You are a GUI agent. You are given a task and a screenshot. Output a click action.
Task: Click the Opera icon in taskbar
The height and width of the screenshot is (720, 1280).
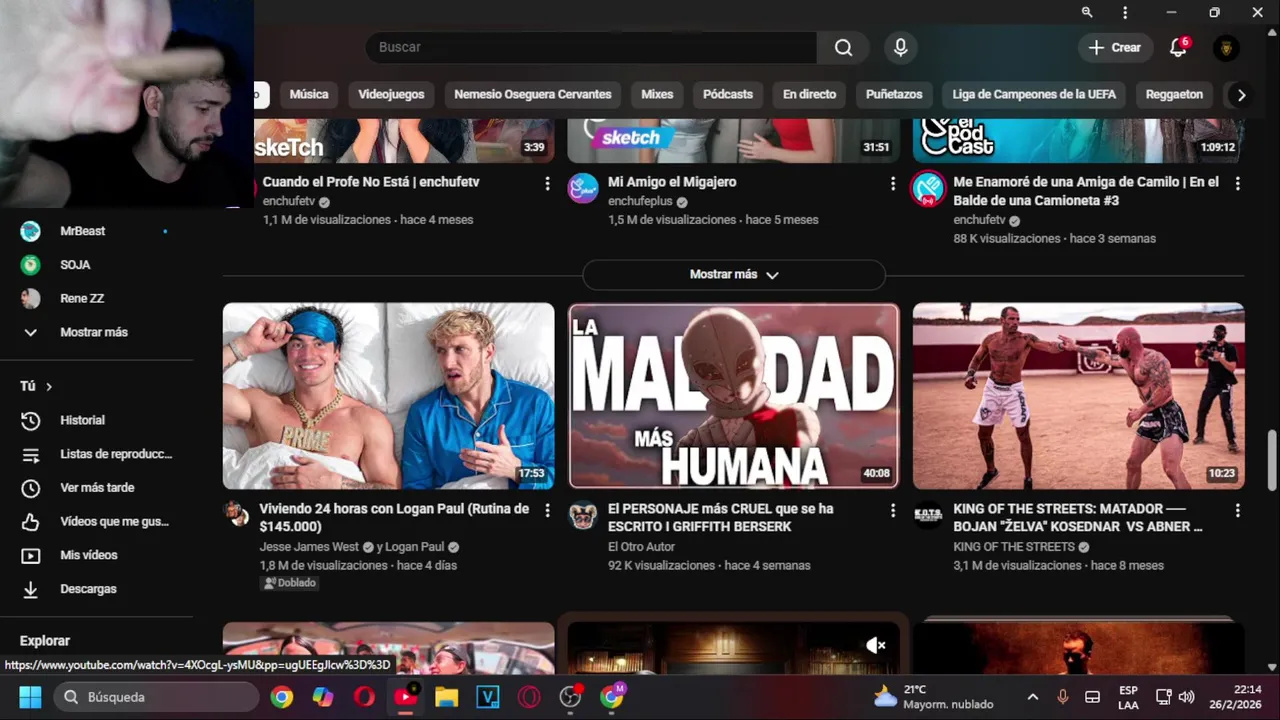[x=364, y=697]
